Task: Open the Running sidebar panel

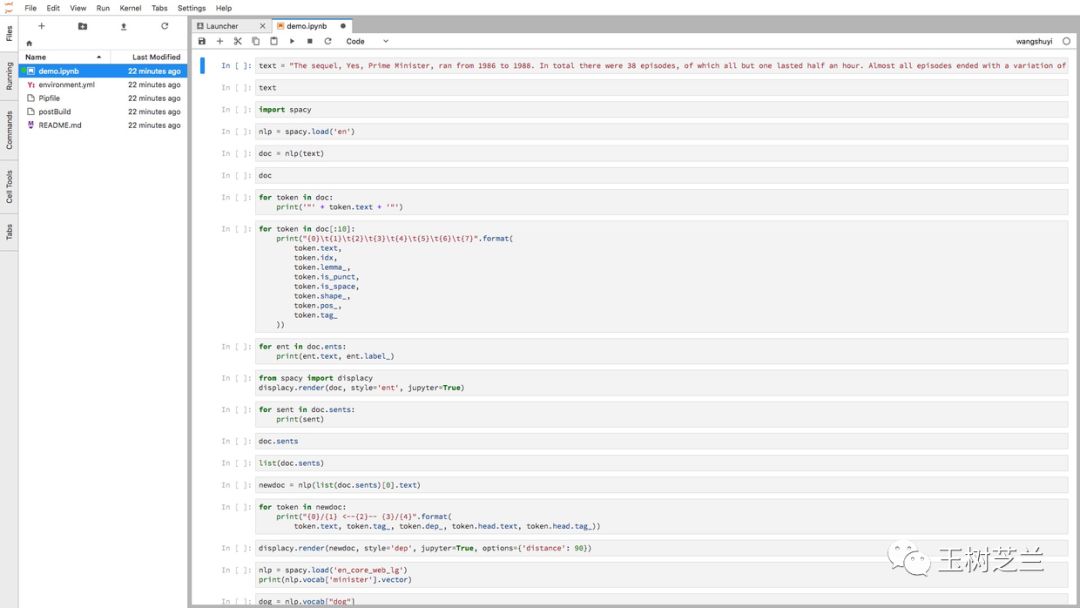Action: 9,77
